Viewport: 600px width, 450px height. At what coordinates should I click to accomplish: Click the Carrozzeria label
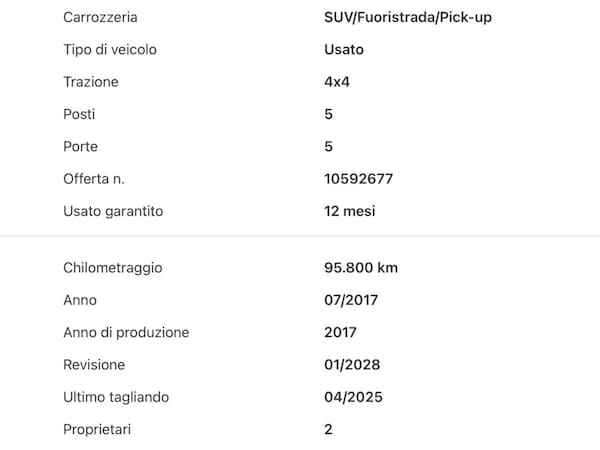tap(100, 17)
